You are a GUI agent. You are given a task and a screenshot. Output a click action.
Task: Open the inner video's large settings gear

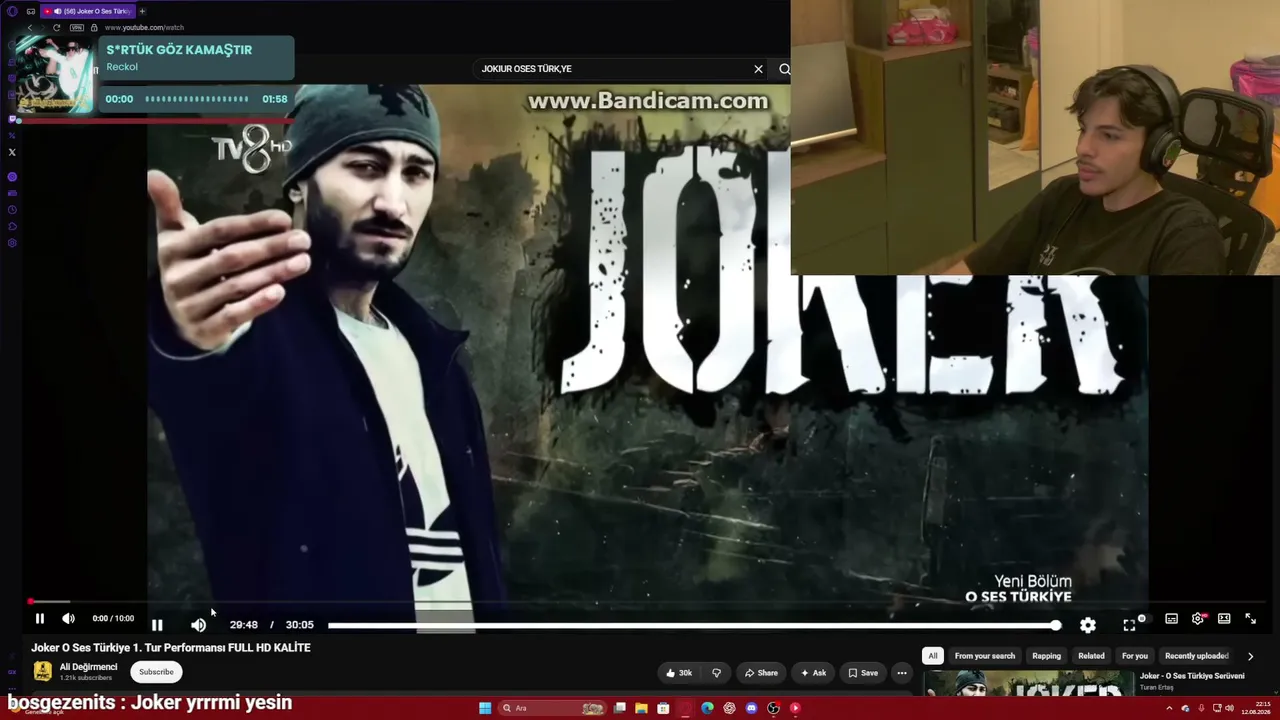pyautogui.click(x=1088, y=625)
